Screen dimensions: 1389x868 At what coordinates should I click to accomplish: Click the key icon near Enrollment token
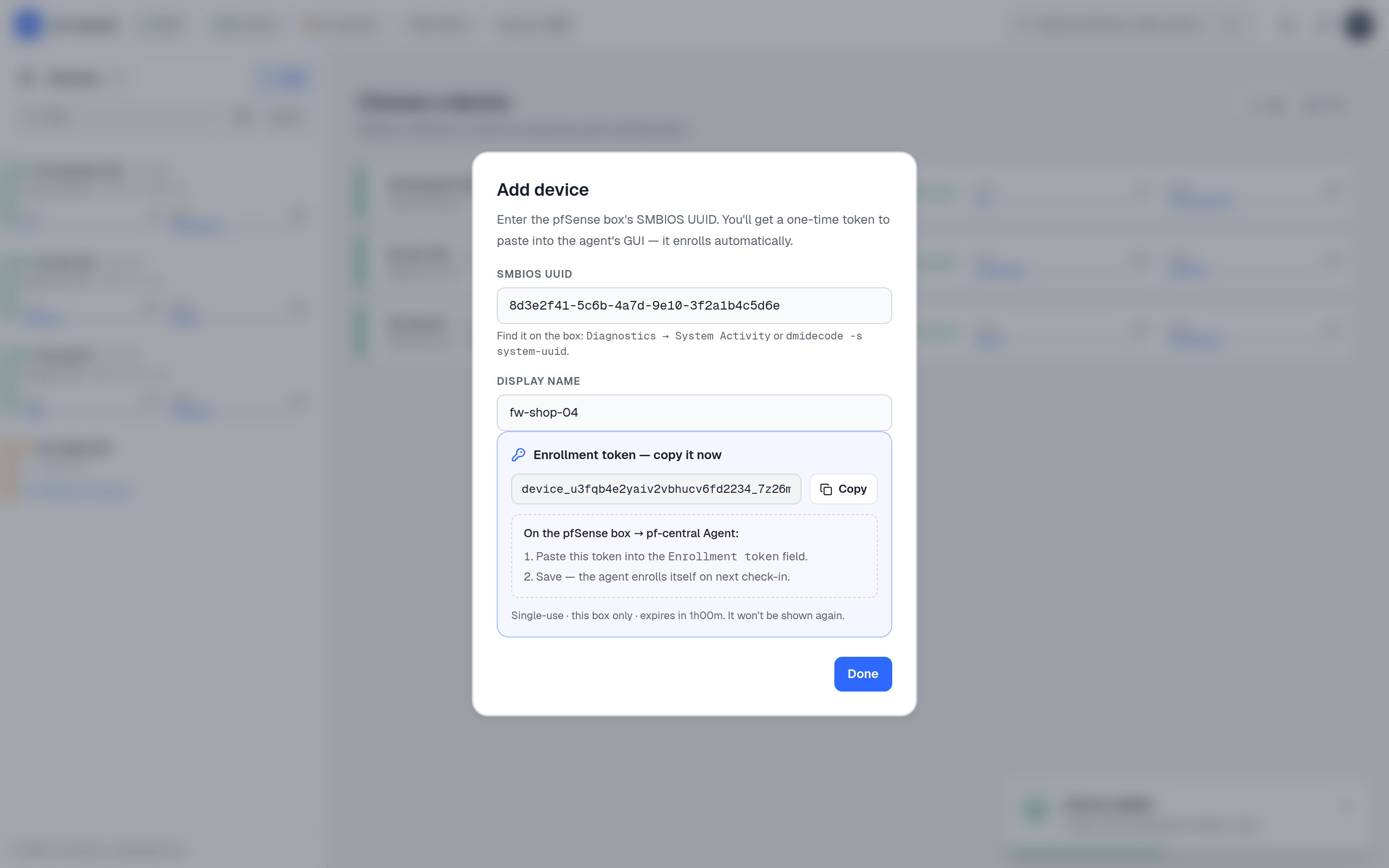(518, 455)
